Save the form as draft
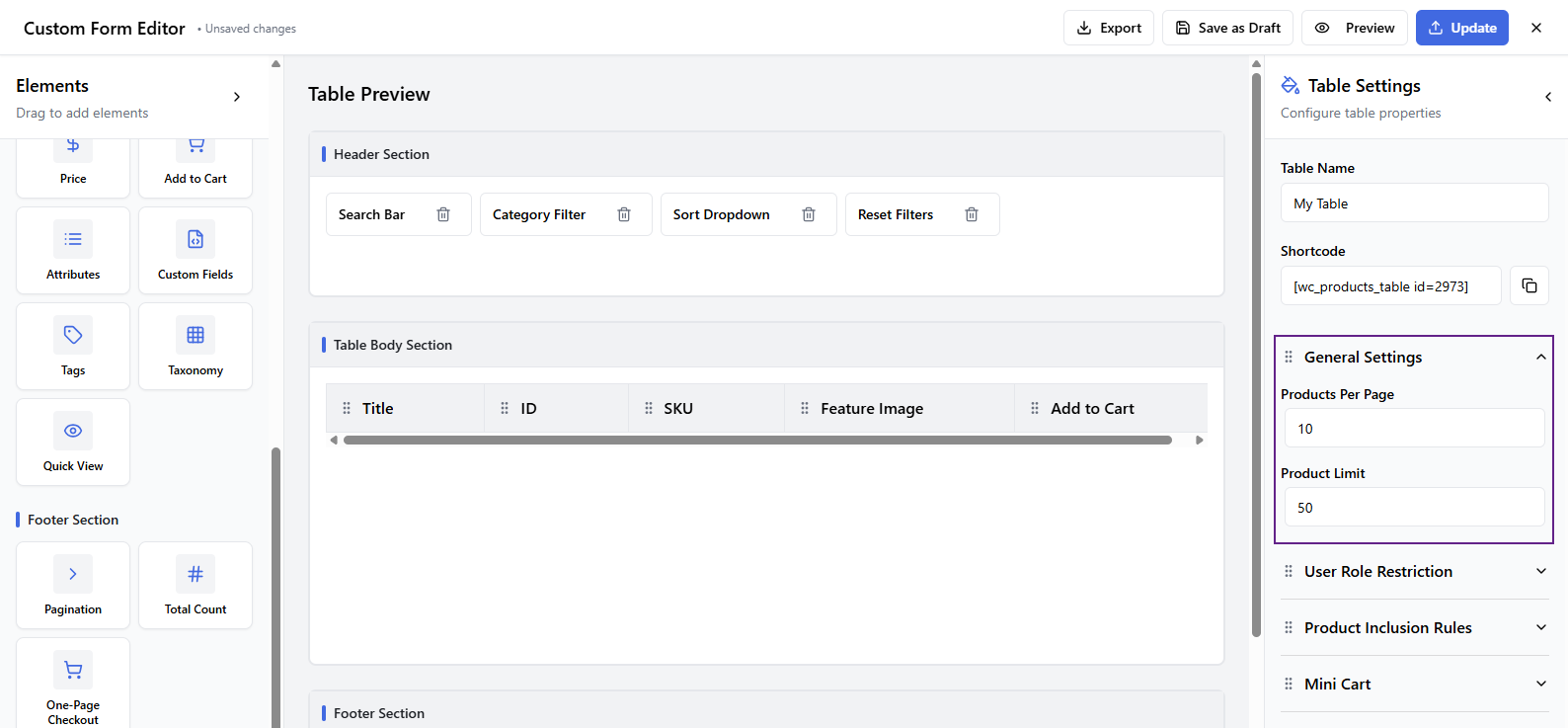The width and height of the screenshot is (1568, 728). pyautogui.click(x=1227, y=28)
